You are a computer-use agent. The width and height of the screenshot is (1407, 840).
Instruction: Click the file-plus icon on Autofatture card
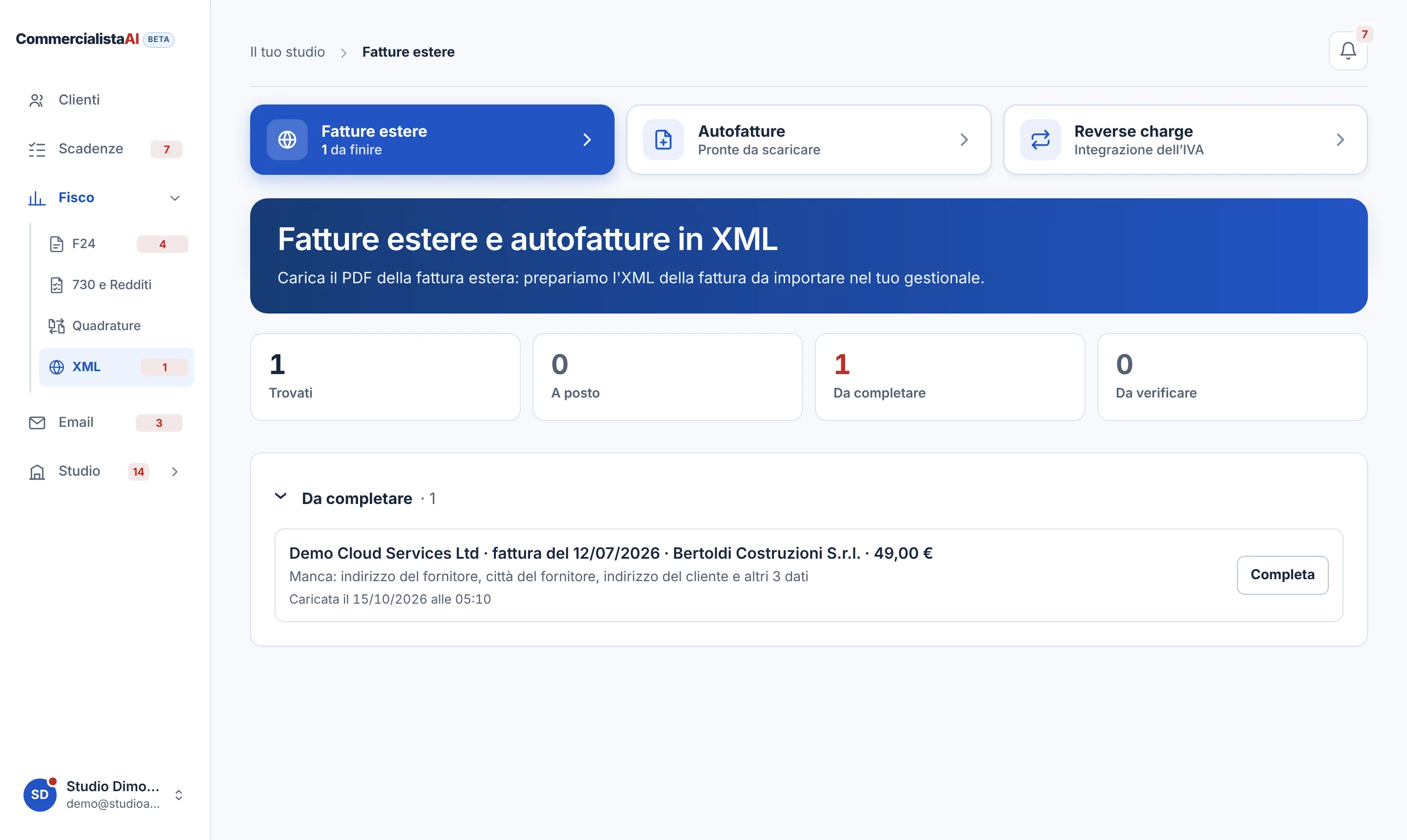click(x=663, y=139)
